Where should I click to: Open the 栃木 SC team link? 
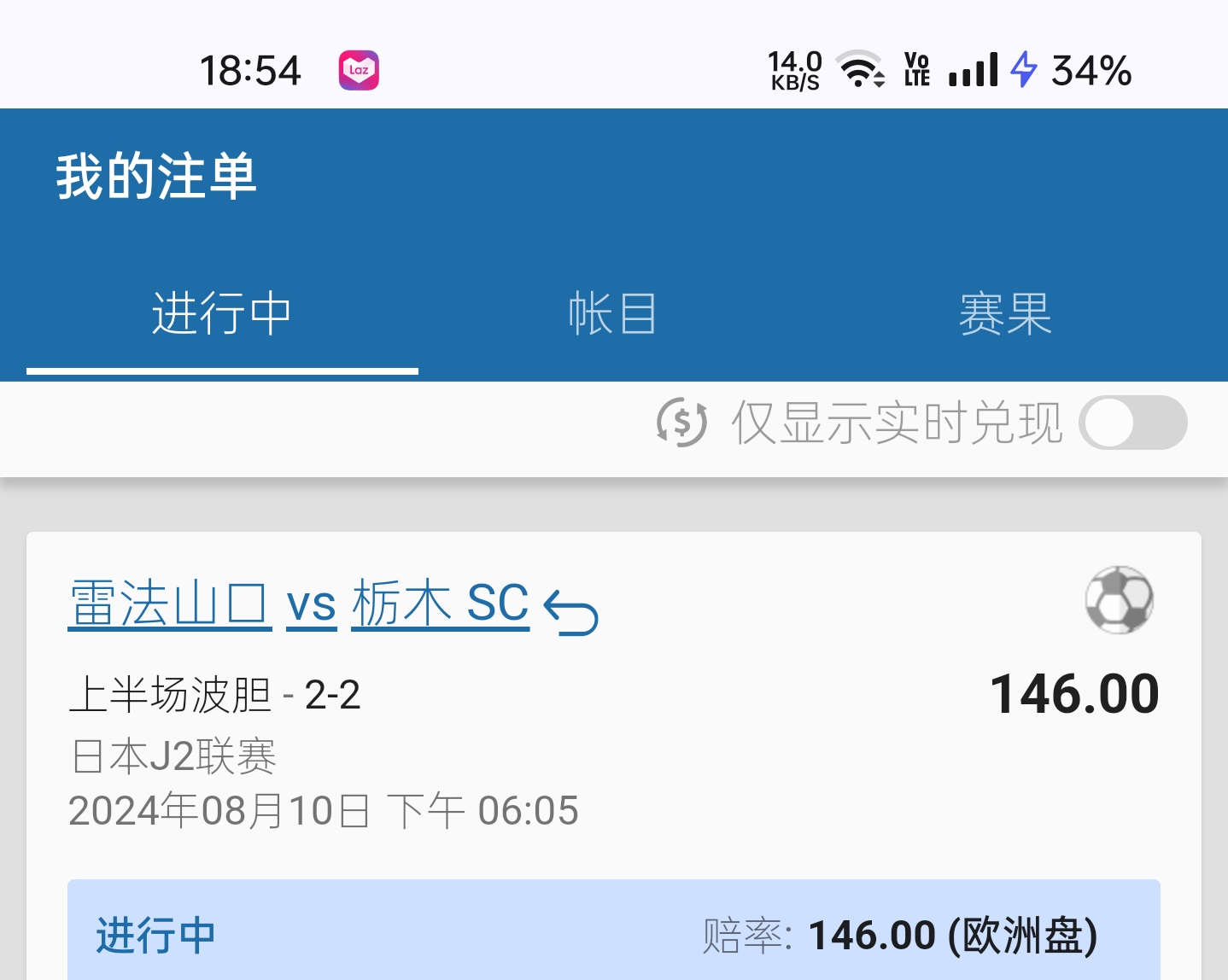click(x=440, y=604)
